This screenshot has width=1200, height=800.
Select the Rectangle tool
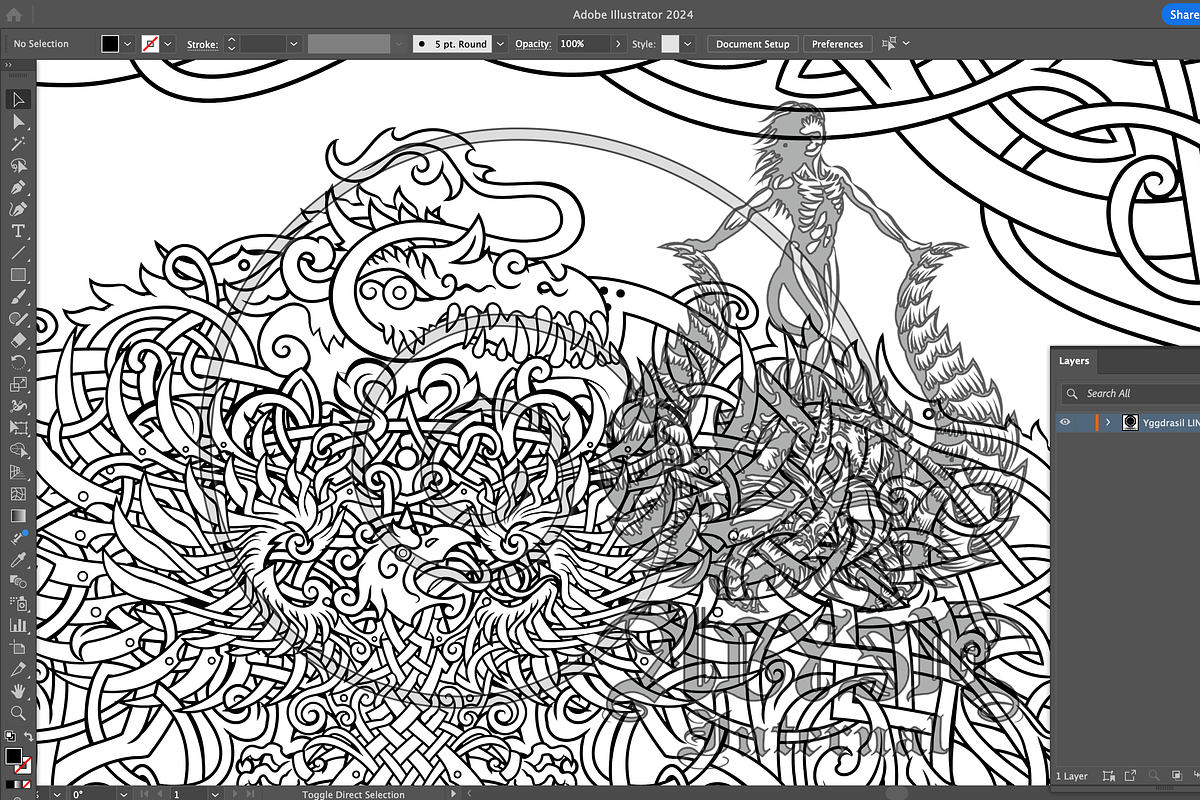point(18,274)
